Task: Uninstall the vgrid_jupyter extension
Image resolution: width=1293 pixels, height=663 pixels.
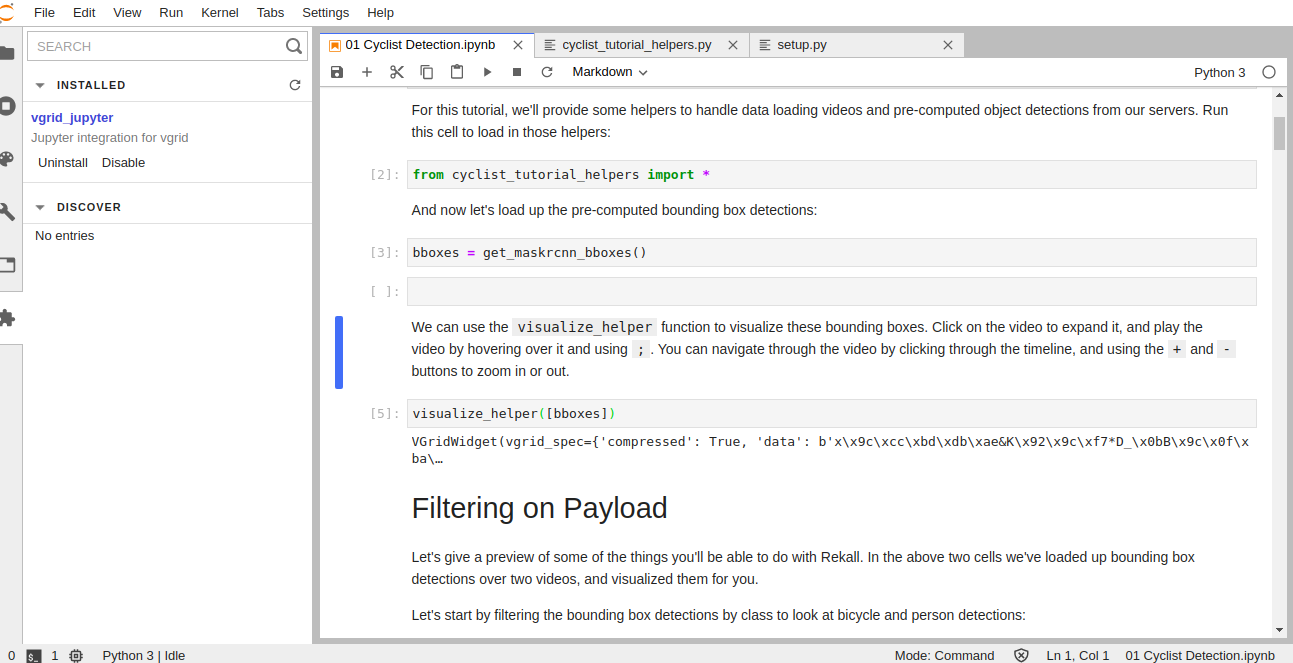Action: (63, 163)
